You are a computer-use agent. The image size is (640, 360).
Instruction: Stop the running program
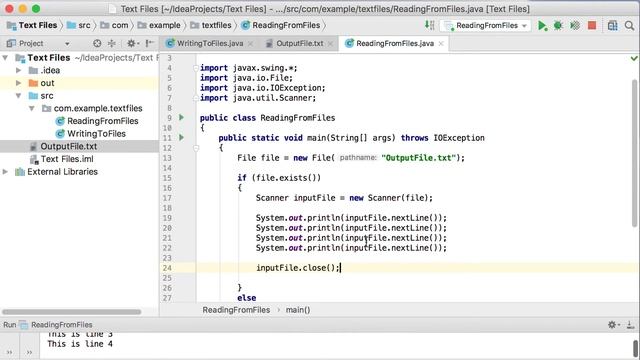(x=592, y=26)
